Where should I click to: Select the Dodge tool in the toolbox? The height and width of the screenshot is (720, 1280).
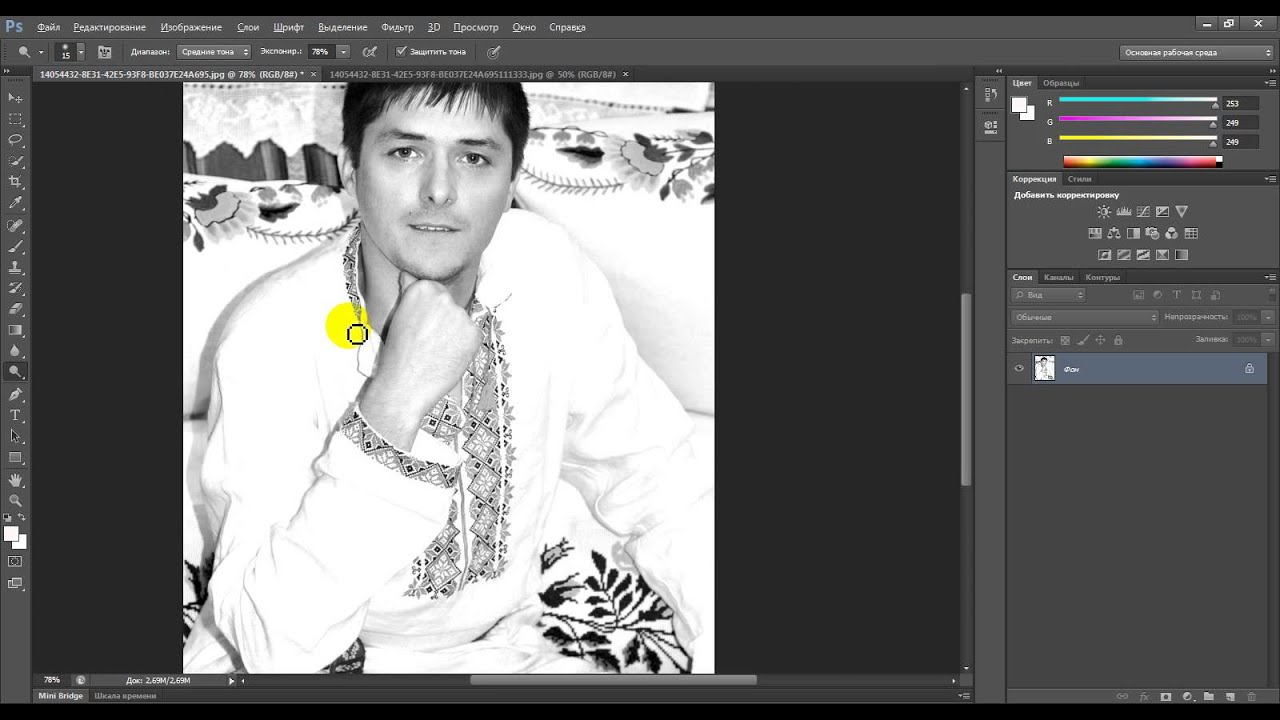click(x=15, y=372)
